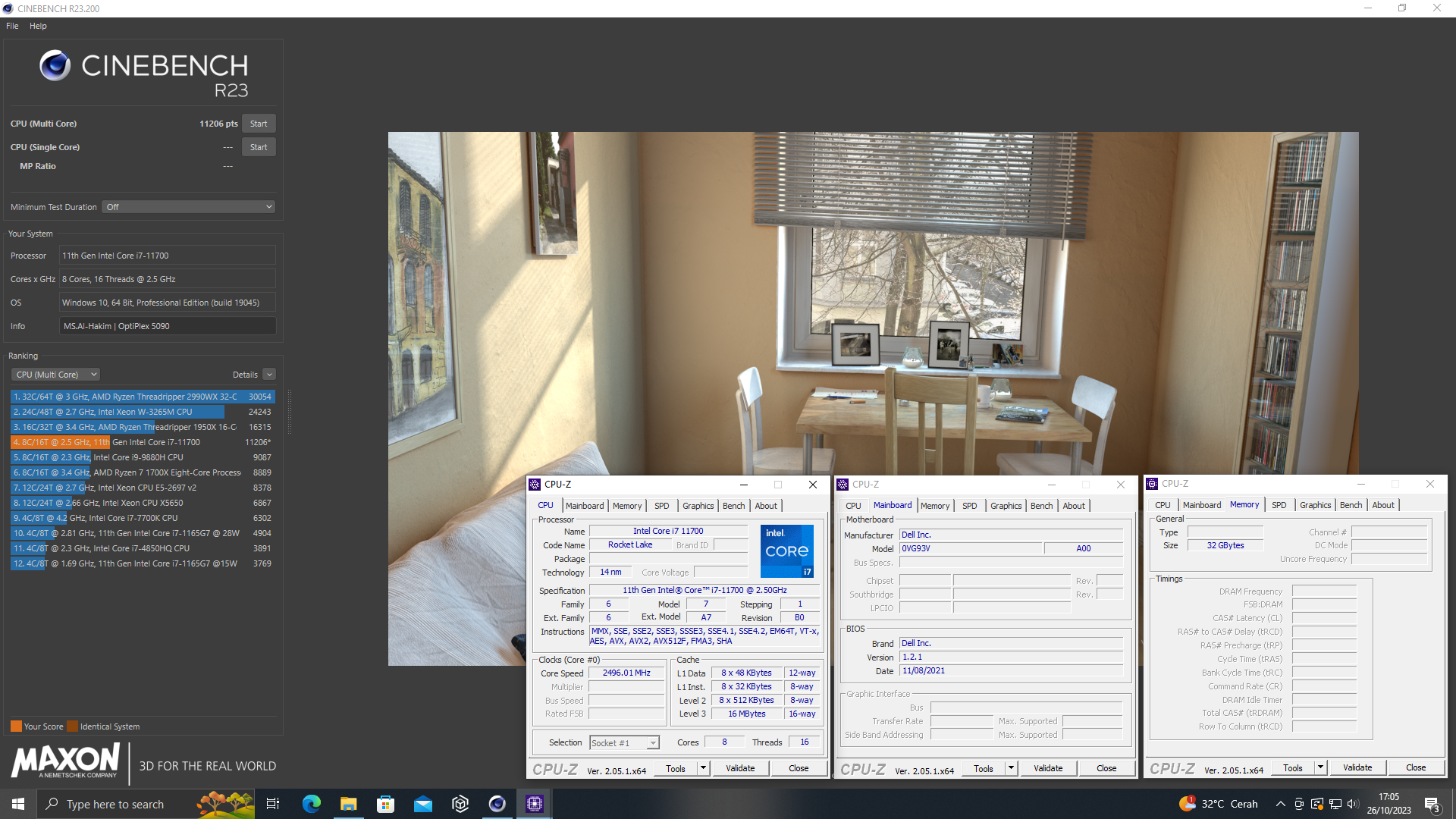The width and height of the screenshot is (1456, 819).
Task: Click CPU-Z title icon of first window
Action: tap(535, 485)
